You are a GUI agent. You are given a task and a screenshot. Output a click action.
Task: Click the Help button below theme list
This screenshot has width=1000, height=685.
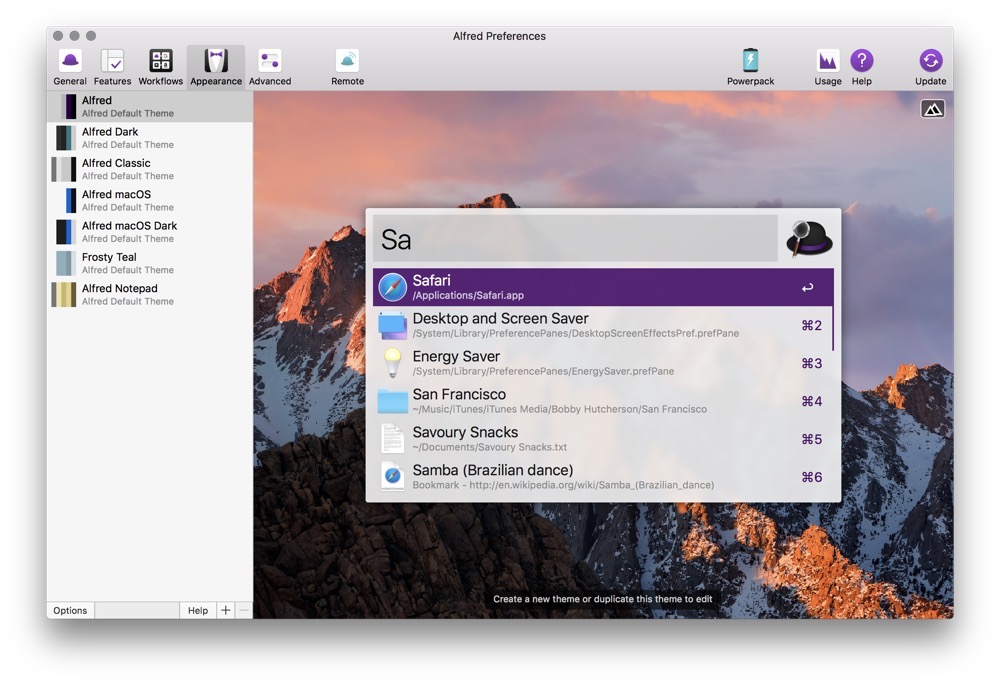coord(198,610)
